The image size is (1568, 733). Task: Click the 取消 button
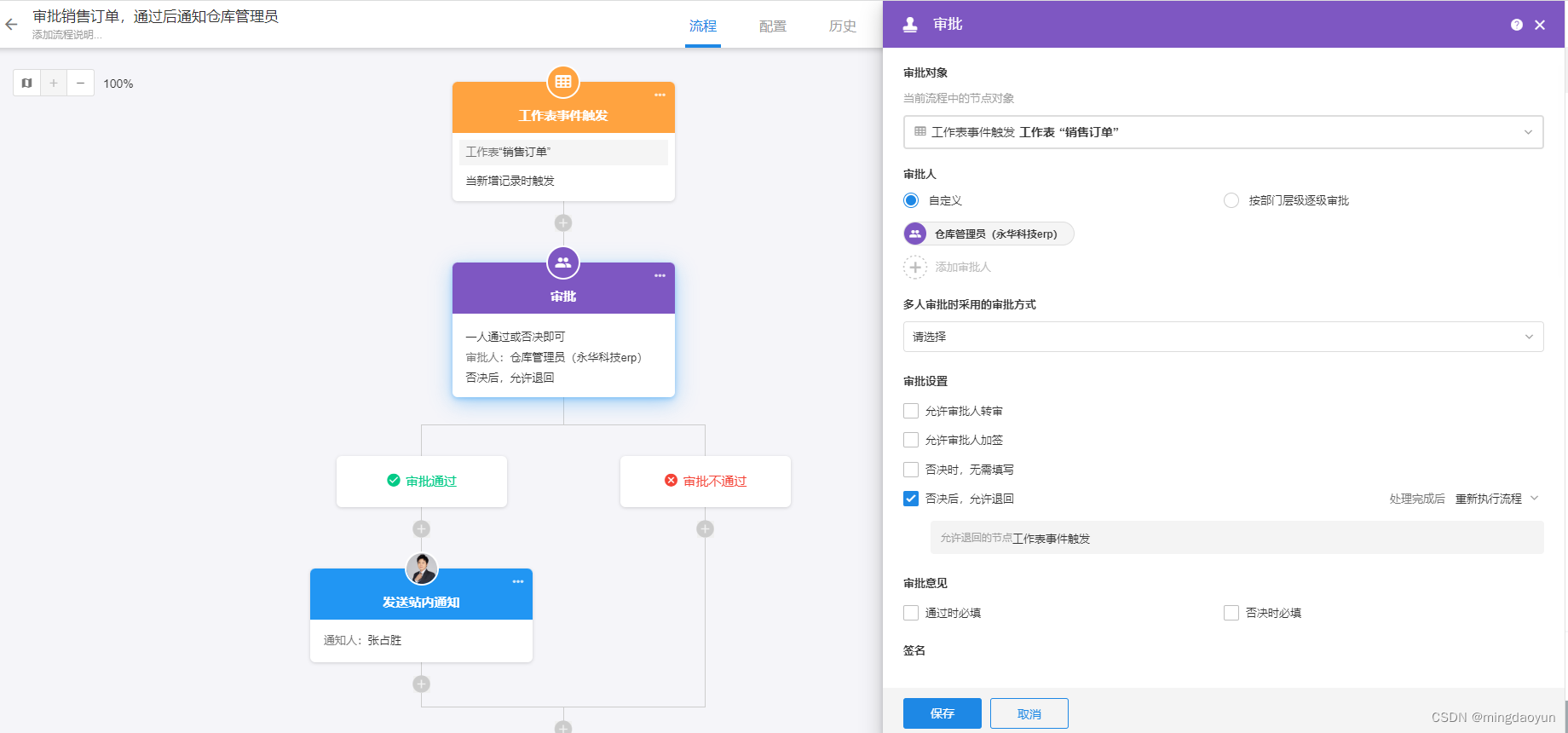click(x=1029, y=713)
